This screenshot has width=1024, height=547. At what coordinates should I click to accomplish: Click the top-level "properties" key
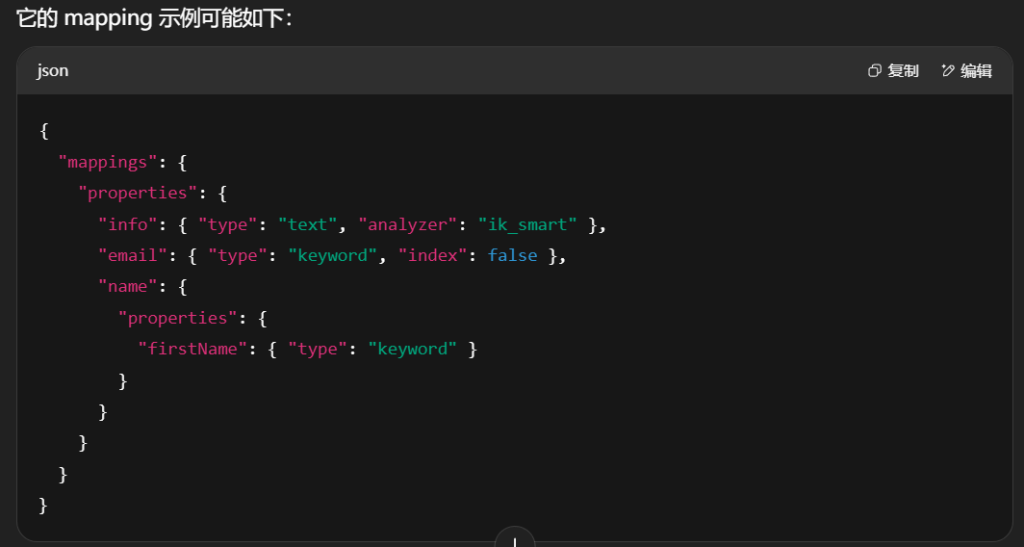pyautogui.click(x=138, y=193)
